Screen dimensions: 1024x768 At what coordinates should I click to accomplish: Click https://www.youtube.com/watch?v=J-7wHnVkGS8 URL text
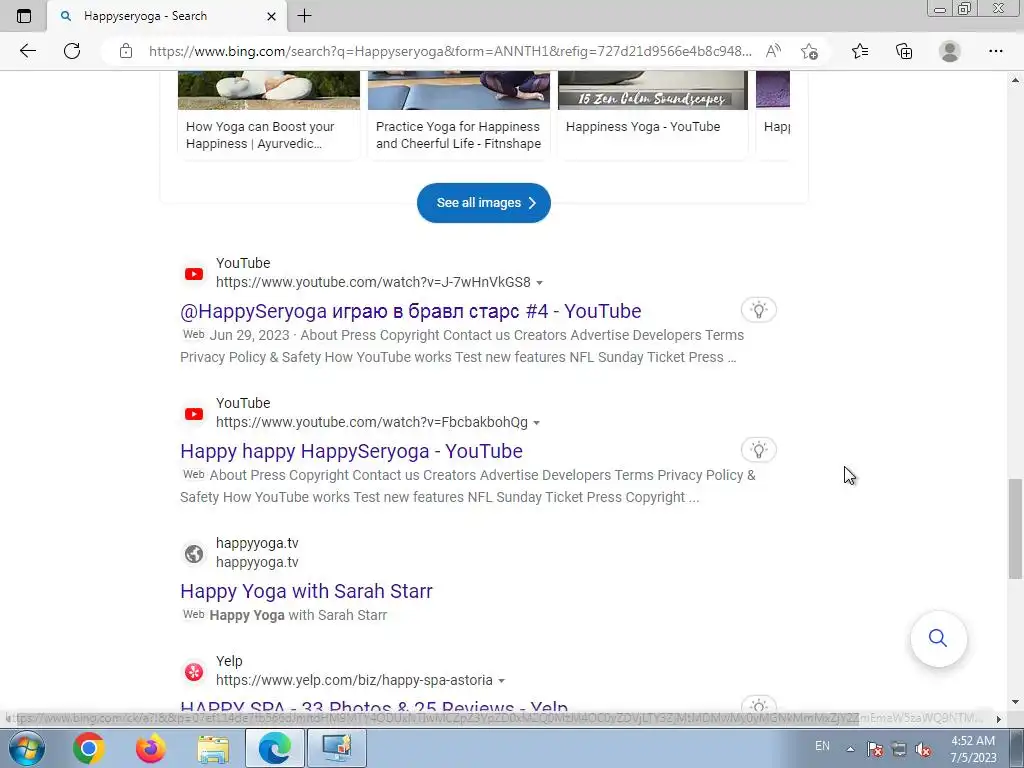[373, 282]
